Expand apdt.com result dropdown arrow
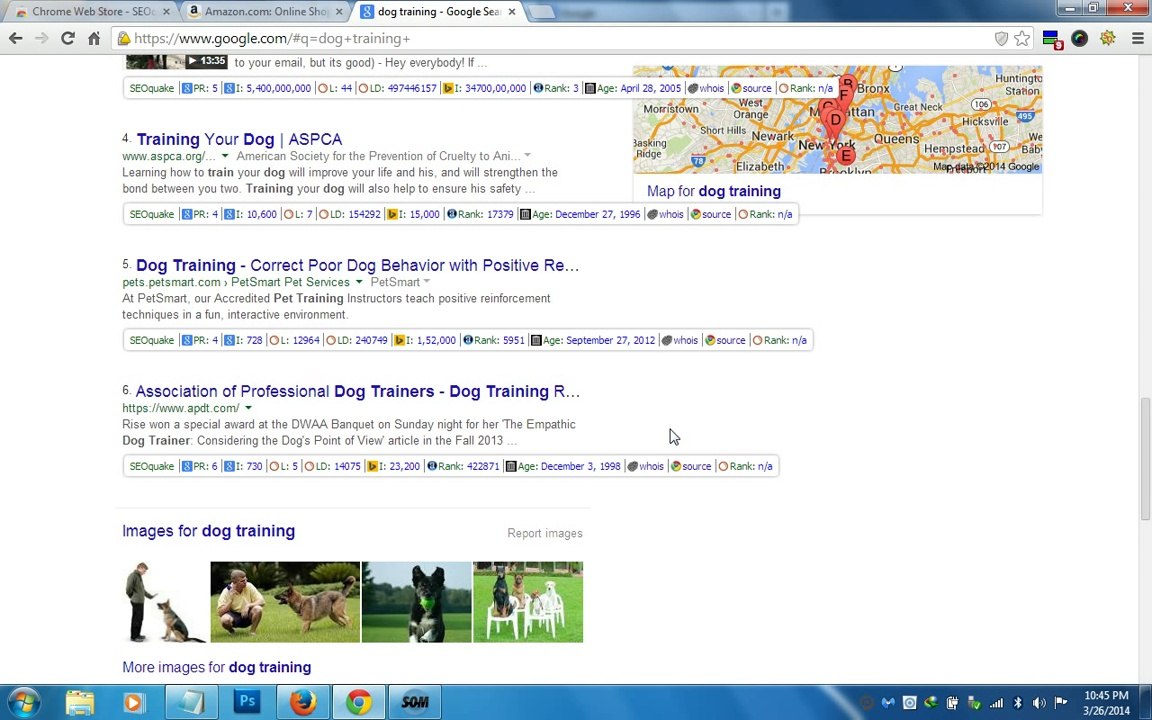 (x=248, y=408)
